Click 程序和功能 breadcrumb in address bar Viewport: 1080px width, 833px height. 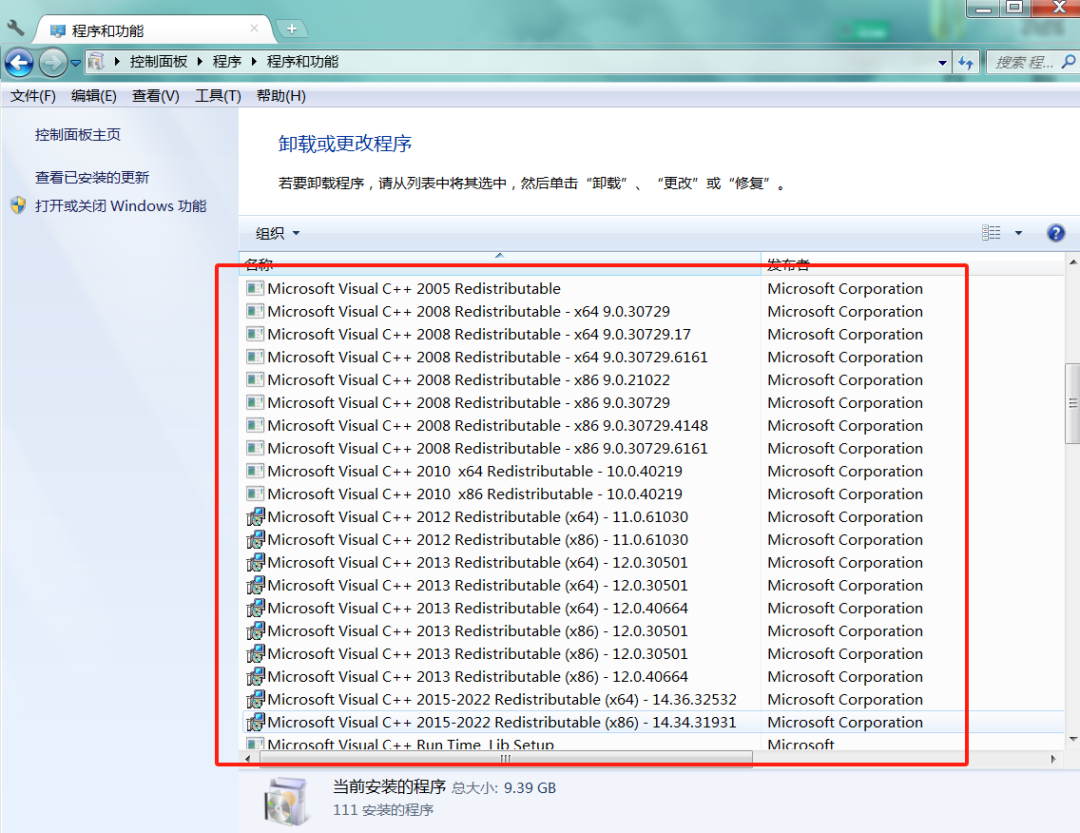pos(302,61)
